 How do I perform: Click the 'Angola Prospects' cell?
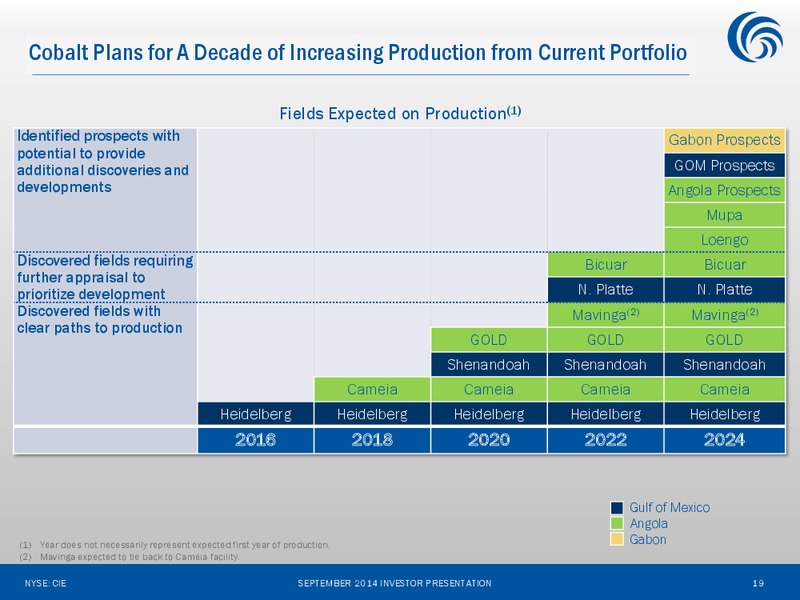[x=724, y=190]
